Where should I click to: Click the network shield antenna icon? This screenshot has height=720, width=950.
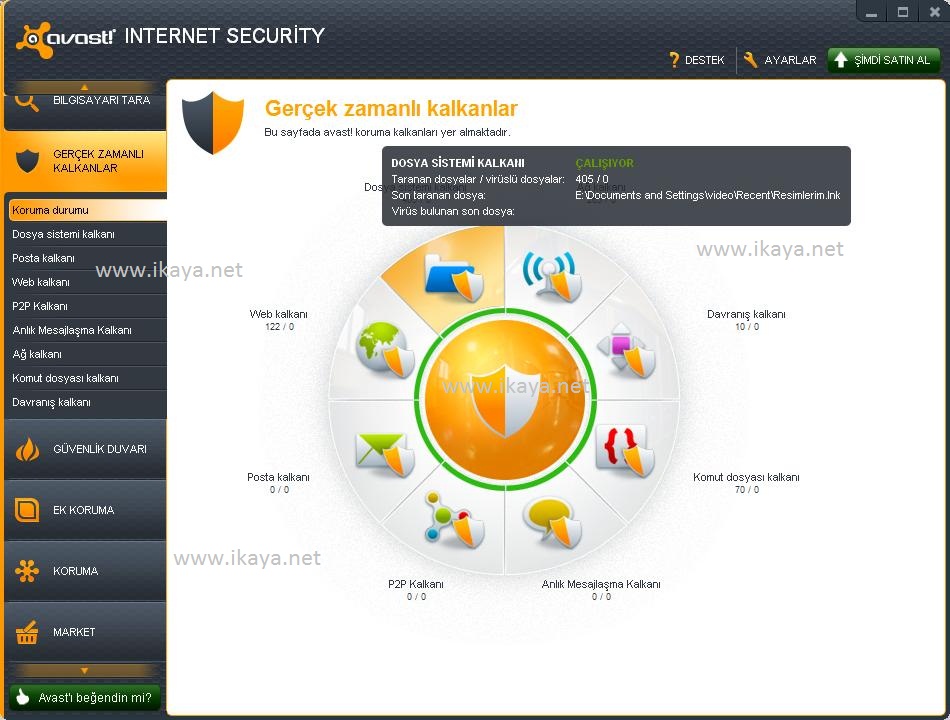click(552, 276)
